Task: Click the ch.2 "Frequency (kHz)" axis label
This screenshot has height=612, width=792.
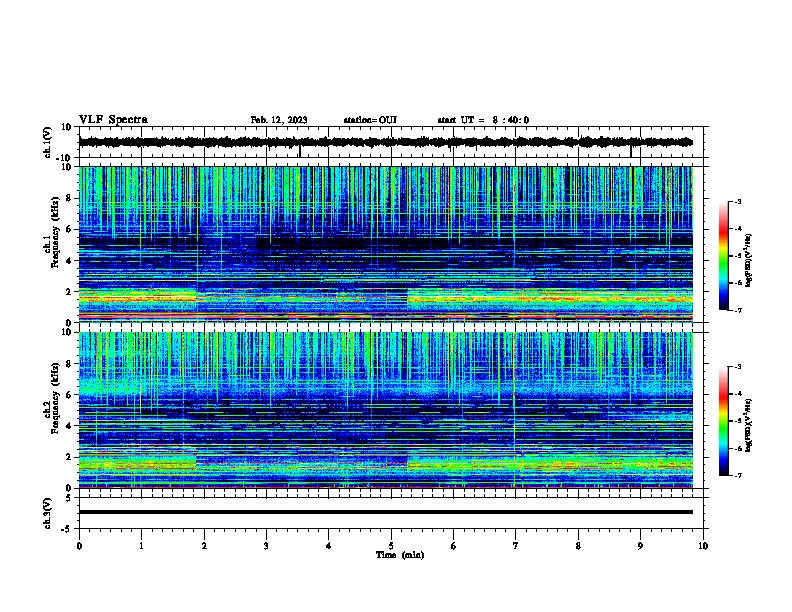Action: pyautogui.click(x=55, y=398)
